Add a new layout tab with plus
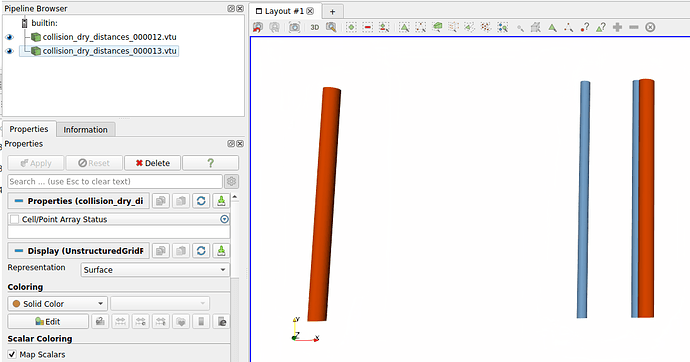The width and height of the screenshot is (690, 362). click(332, 11)
